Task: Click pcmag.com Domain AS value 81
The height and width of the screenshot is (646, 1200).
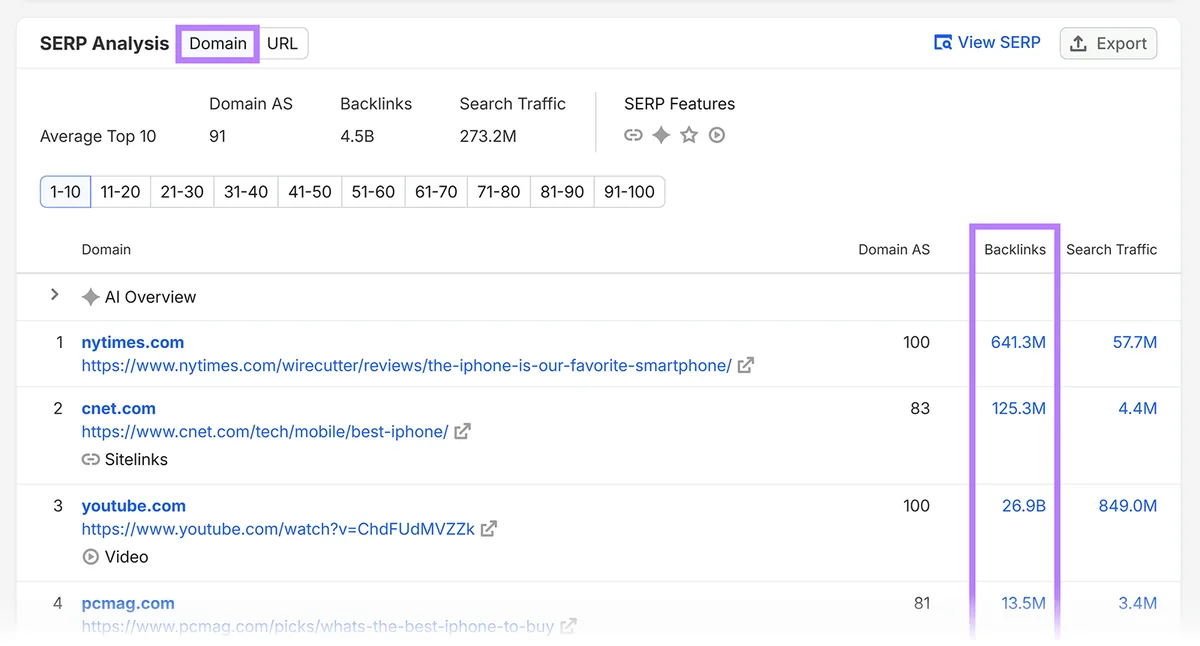Action: click(921, 603)
